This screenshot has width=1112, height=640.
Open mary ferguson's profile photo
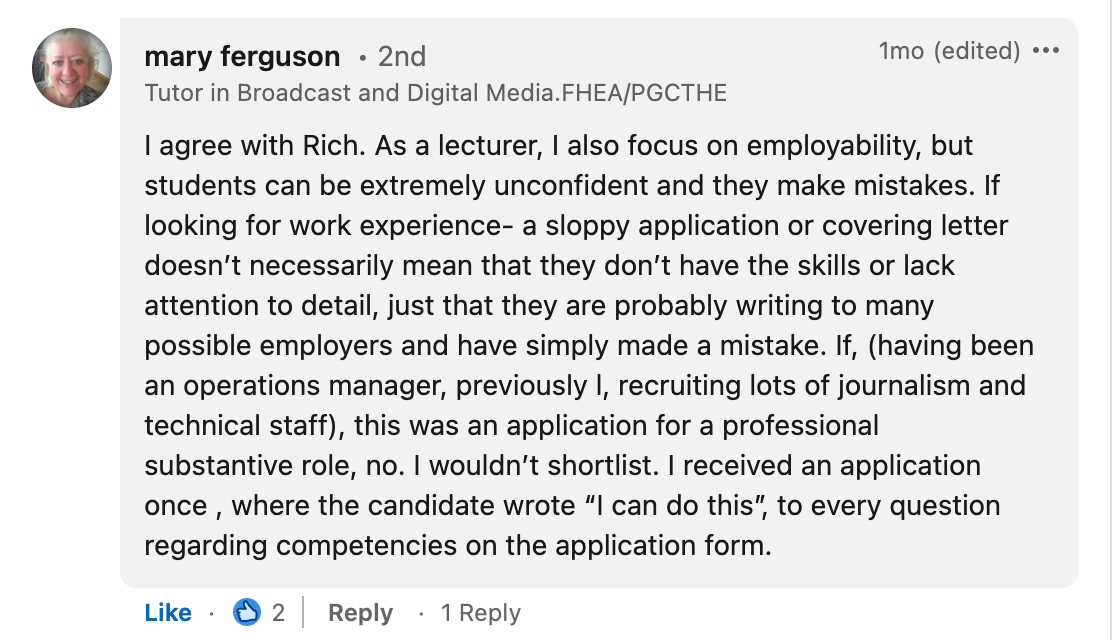tap(72, 68)
